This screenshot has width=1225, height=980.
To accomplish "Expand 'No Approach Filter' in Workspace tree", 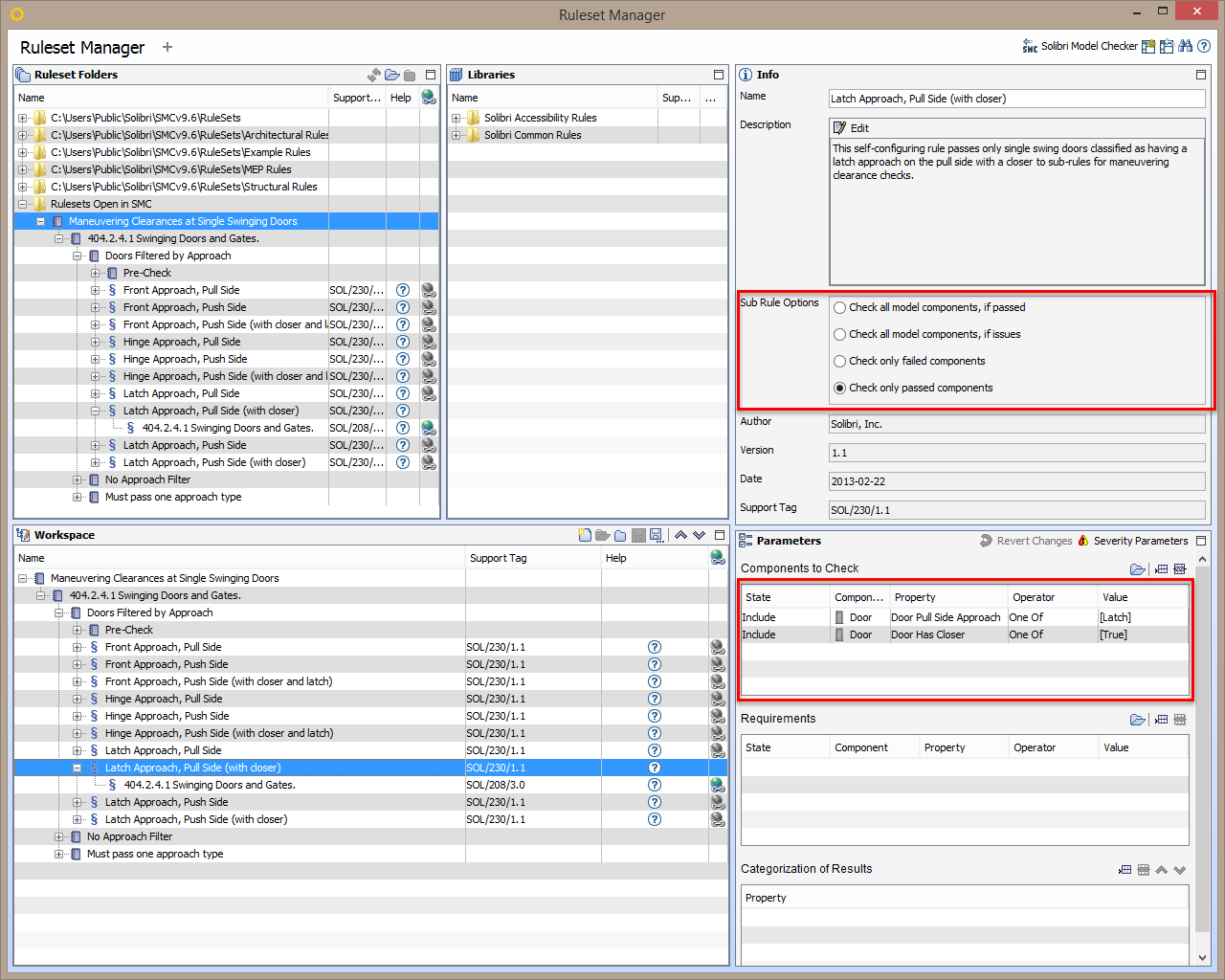I will click(x=59, y=836).
